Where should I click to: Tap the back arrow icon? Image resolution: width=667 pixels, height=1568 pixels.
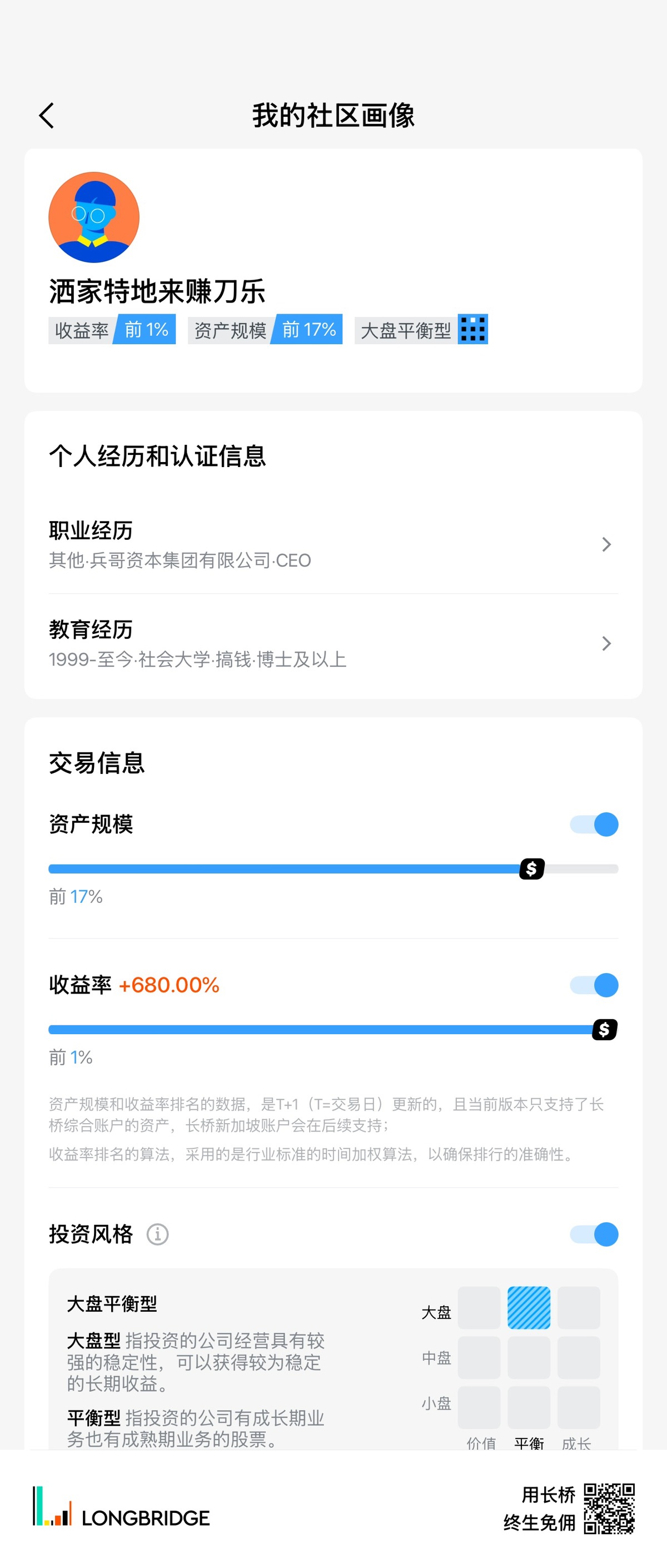(x=47, y=116)
